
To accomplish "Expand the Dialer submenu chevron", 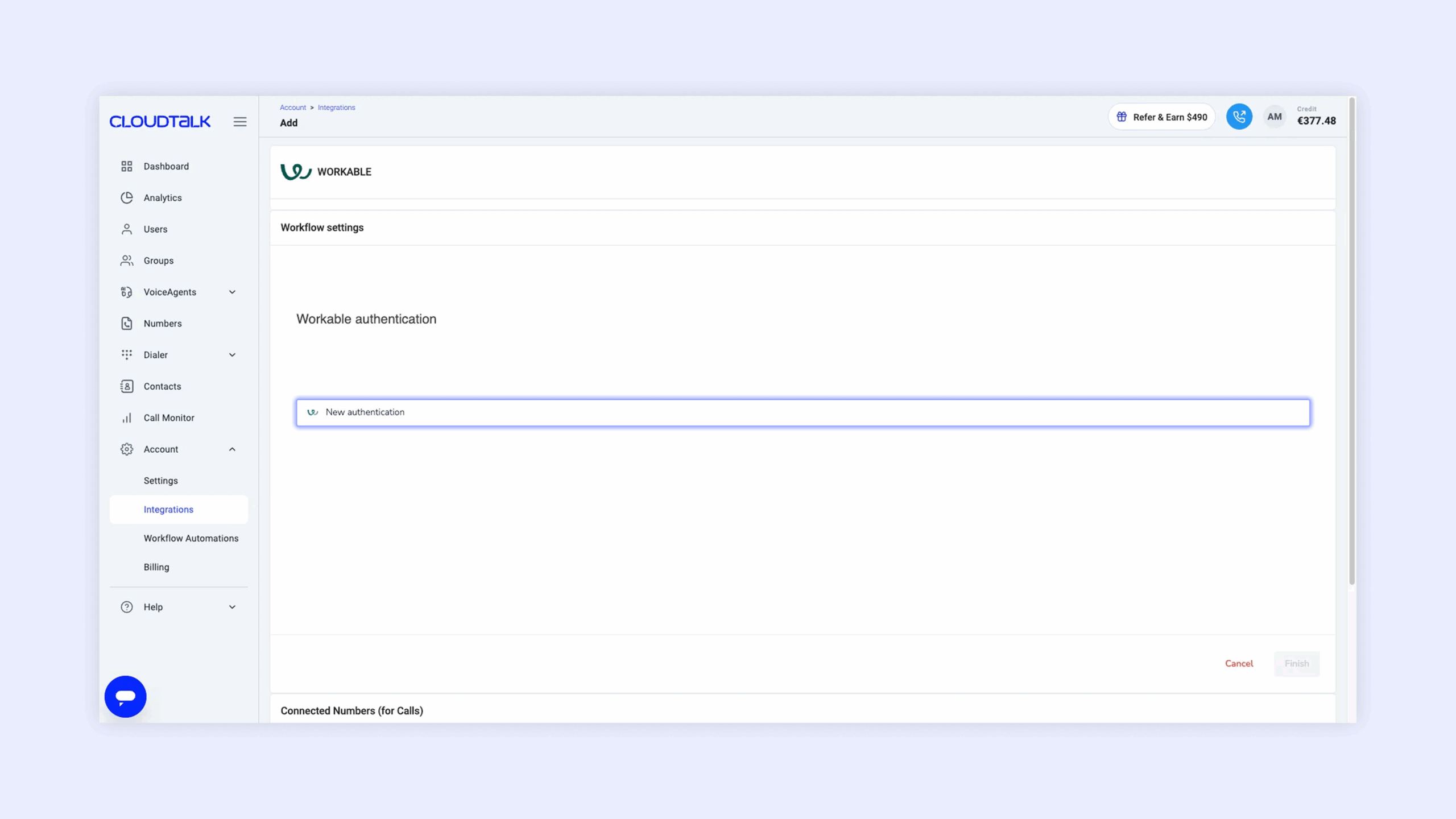I will tap(232, 355).
